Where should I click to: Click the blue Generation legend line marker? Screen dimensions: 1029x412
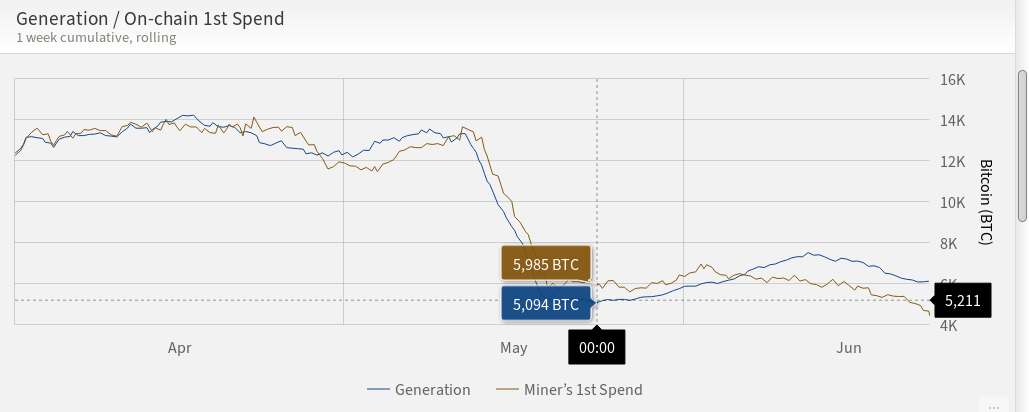pos(378,390)
